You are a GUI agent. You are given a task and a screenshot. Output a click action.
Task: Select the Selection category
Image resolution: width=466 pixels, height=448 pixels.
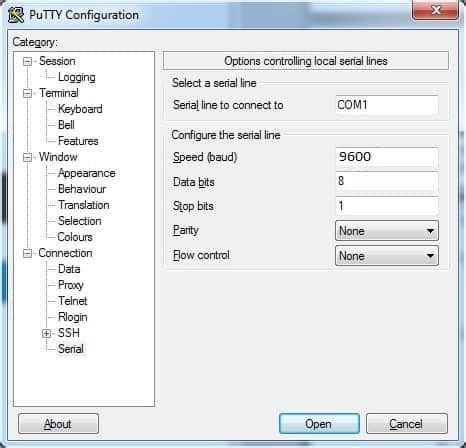[79, 221]
